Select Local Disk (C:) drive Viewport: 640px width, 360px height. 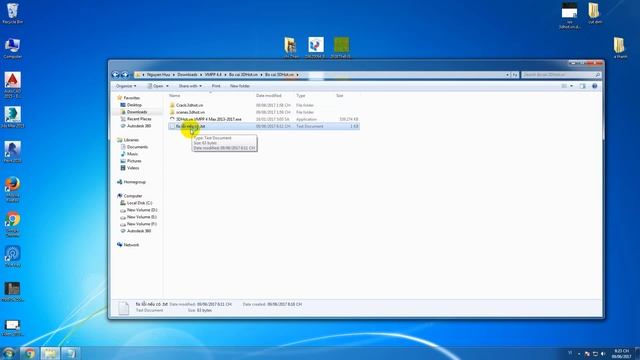(x=139, y=203)
